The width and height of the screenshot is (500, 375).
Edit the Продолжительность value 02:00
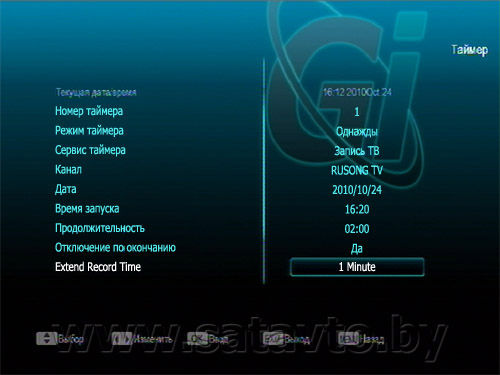pos(357,229)
